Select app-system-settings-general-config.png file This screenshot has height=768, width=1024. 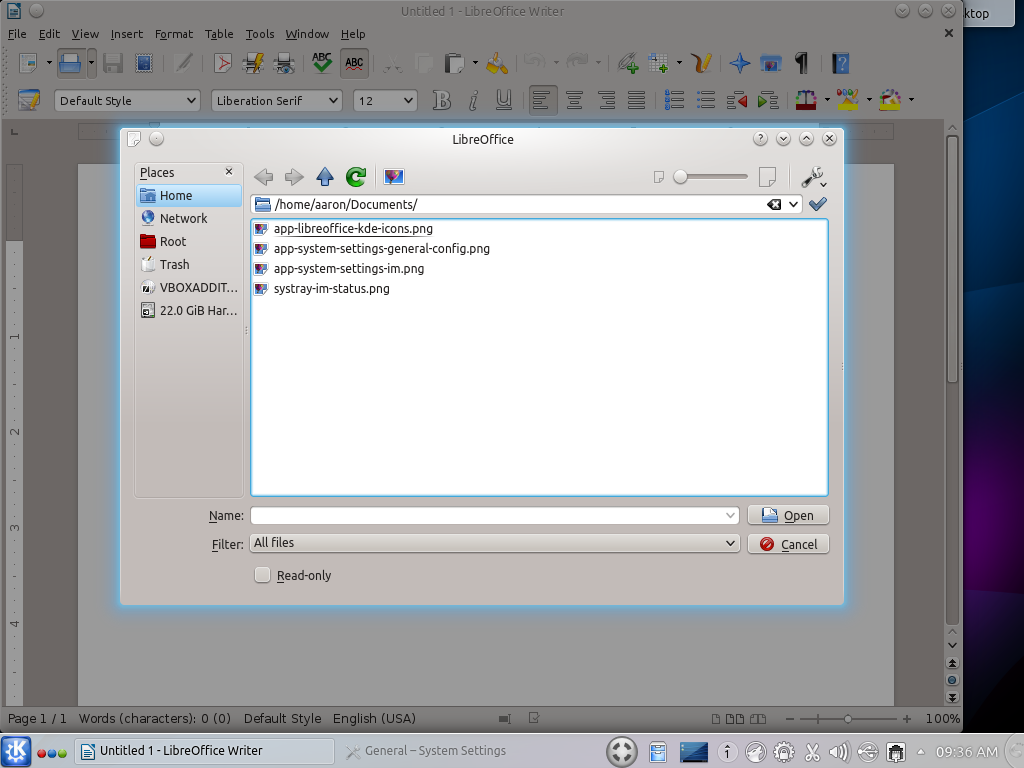[372, 249]
